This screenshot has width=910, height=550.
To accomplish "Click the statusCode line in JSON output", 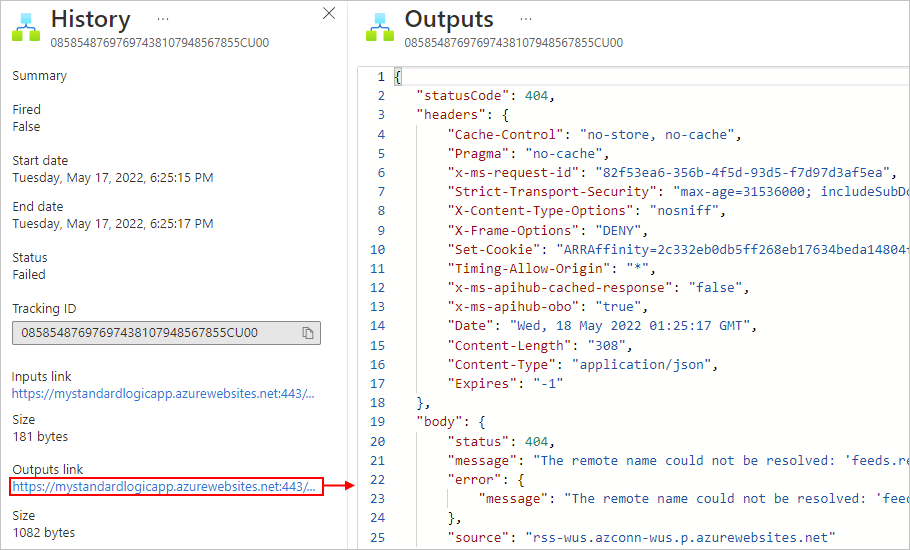I will point(486,96).
